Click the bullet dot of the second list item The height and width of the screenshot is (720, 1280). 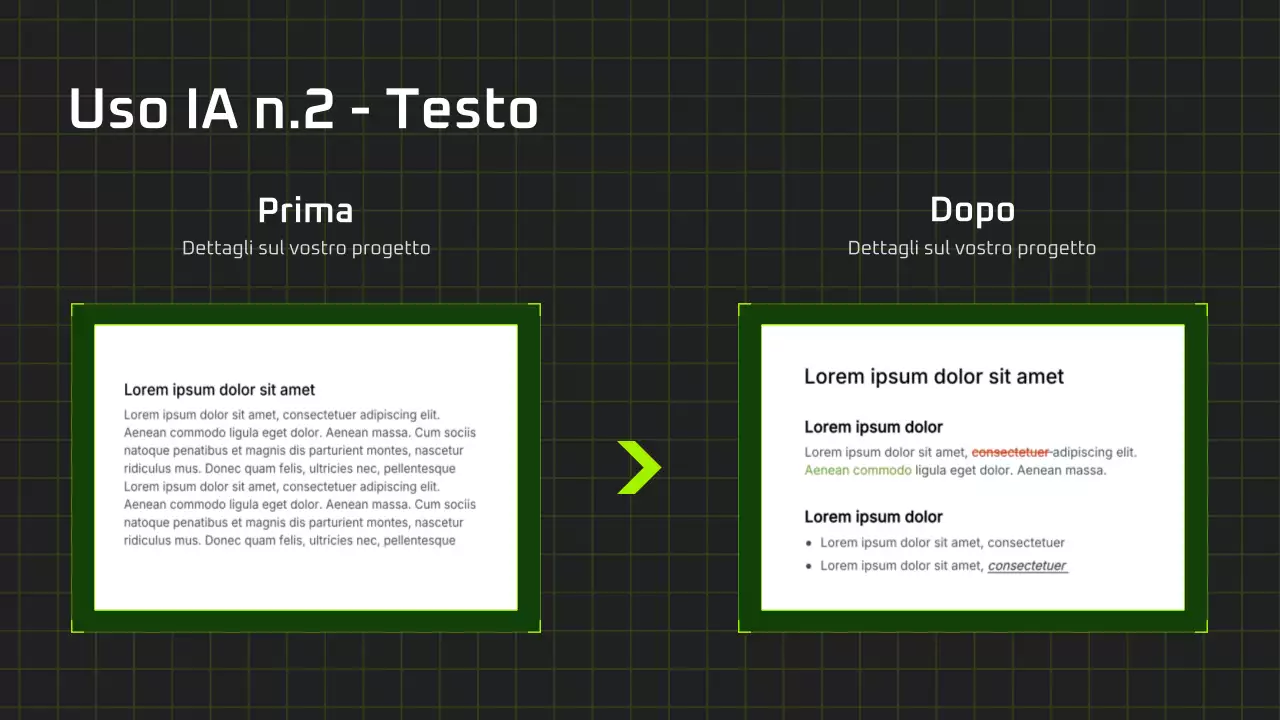click(x=809, y=566)
